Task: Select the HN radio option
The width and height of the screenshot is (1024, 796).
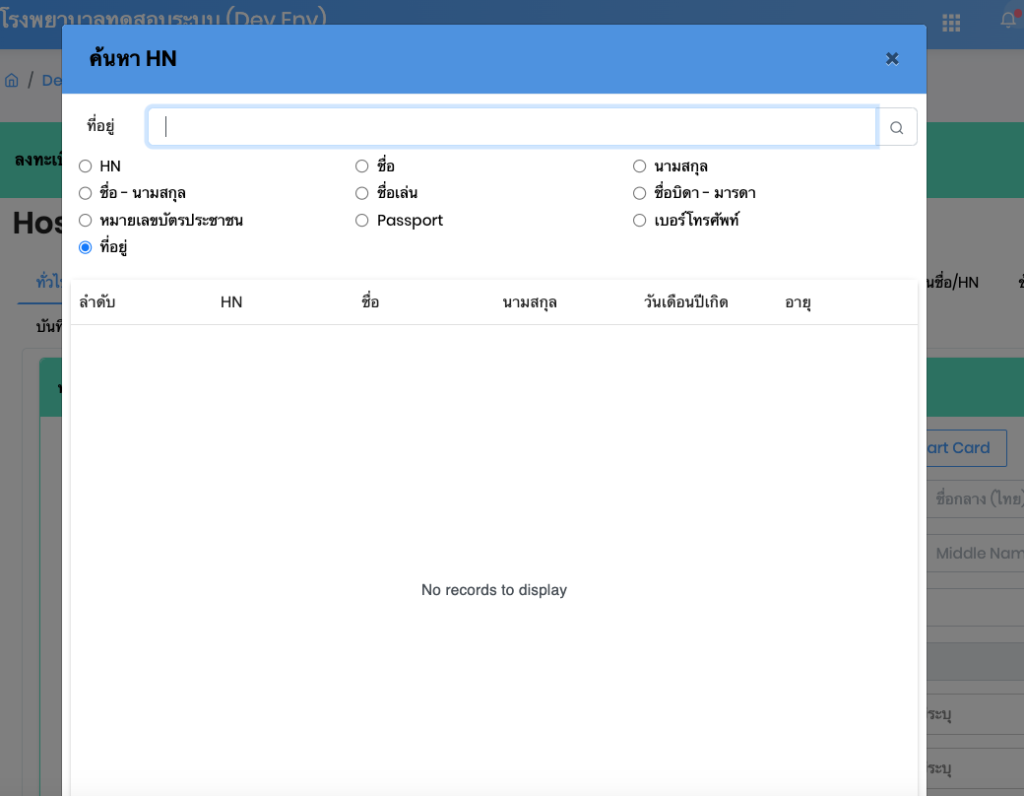Action: 85,166
